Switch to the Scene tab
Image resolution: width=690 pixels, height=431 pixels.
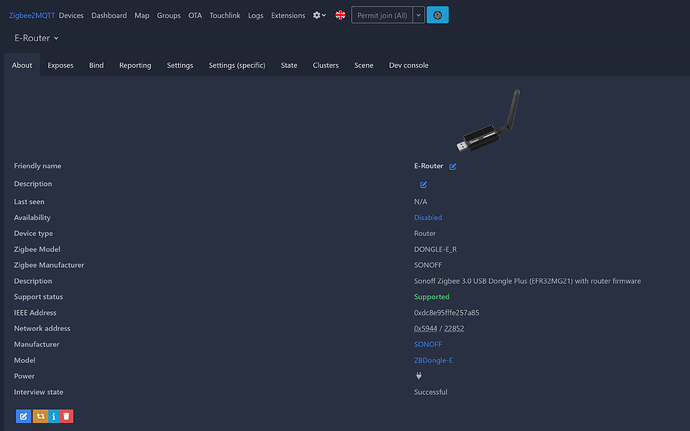point(363,65)
